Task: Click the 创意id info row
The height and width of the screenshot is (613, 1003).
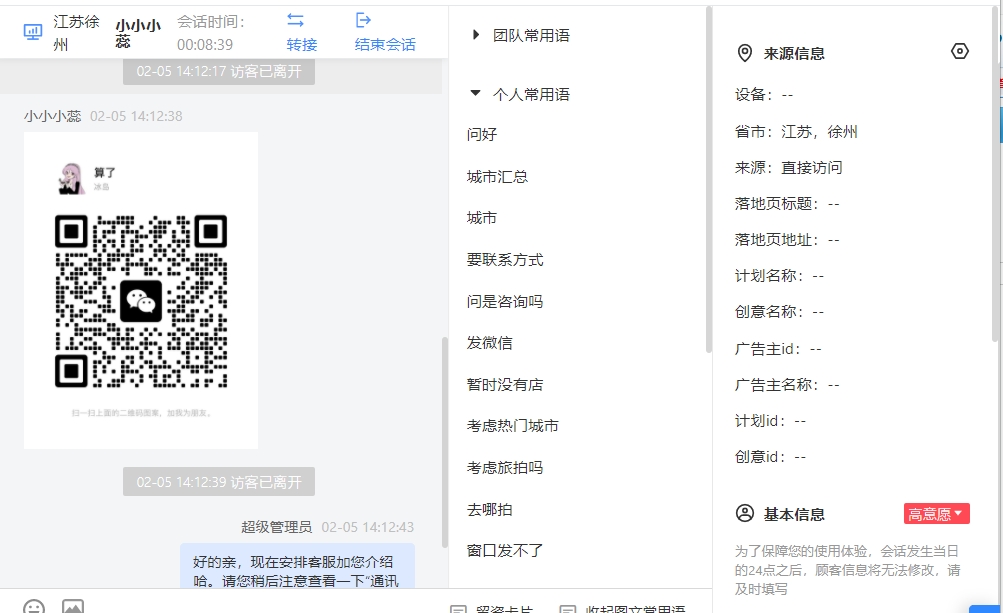Action: (770, 457)
